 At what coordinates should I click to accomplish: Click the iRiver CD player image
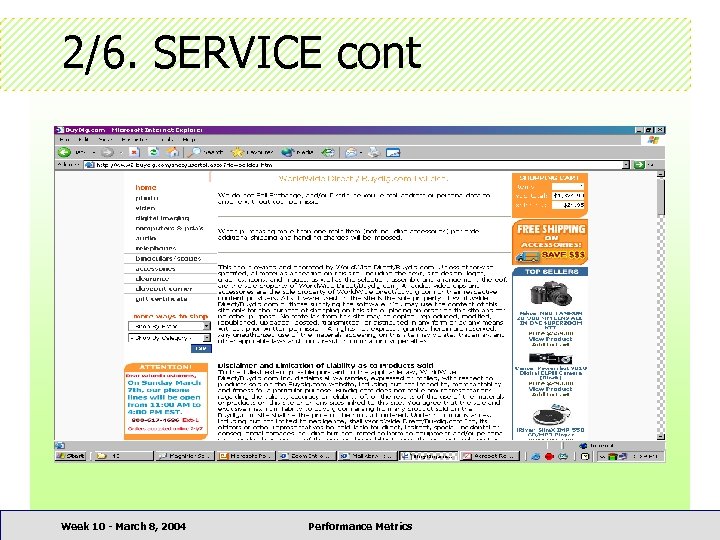pos(551,415)
